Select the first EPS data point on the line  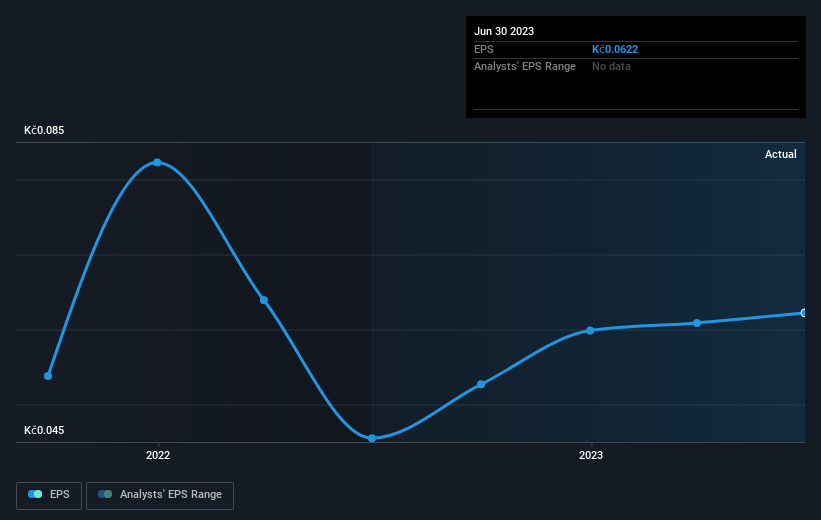pyautogui.click(x=48, y=376)
